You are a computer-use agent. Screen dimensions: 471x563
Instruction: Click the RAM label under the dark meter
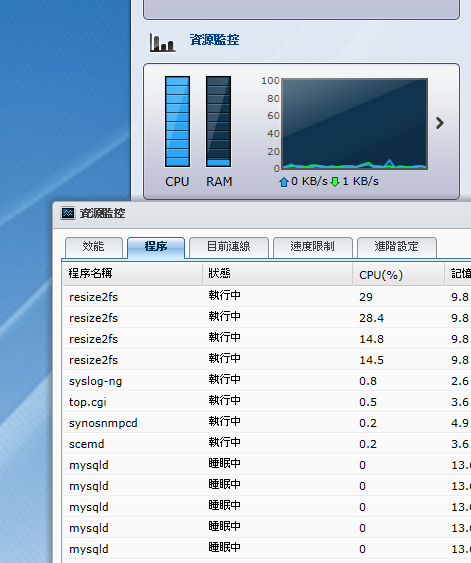coord(219,182)
